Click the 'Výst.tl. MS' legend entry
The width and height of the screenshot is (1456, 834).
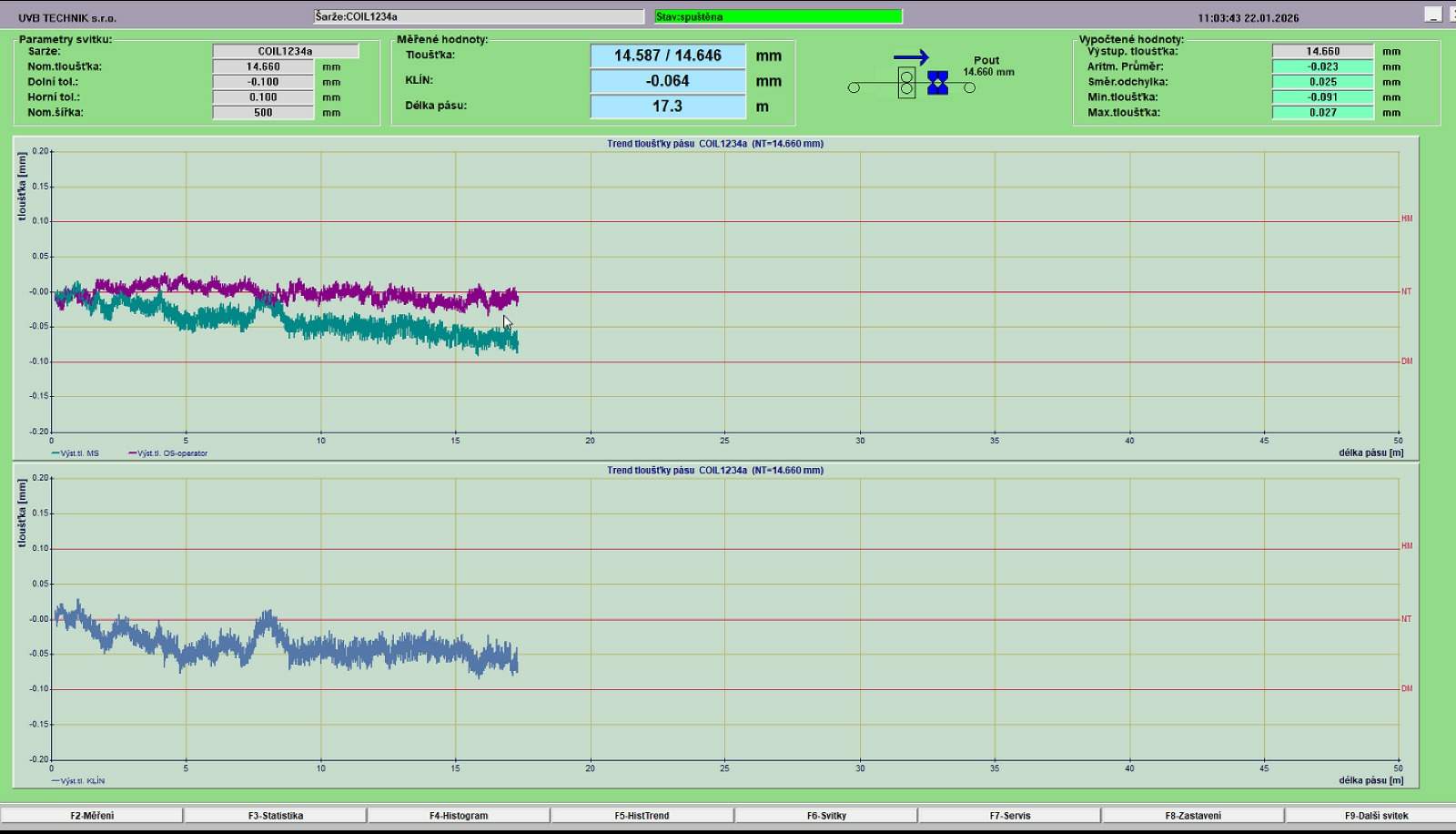coord(76,453)
